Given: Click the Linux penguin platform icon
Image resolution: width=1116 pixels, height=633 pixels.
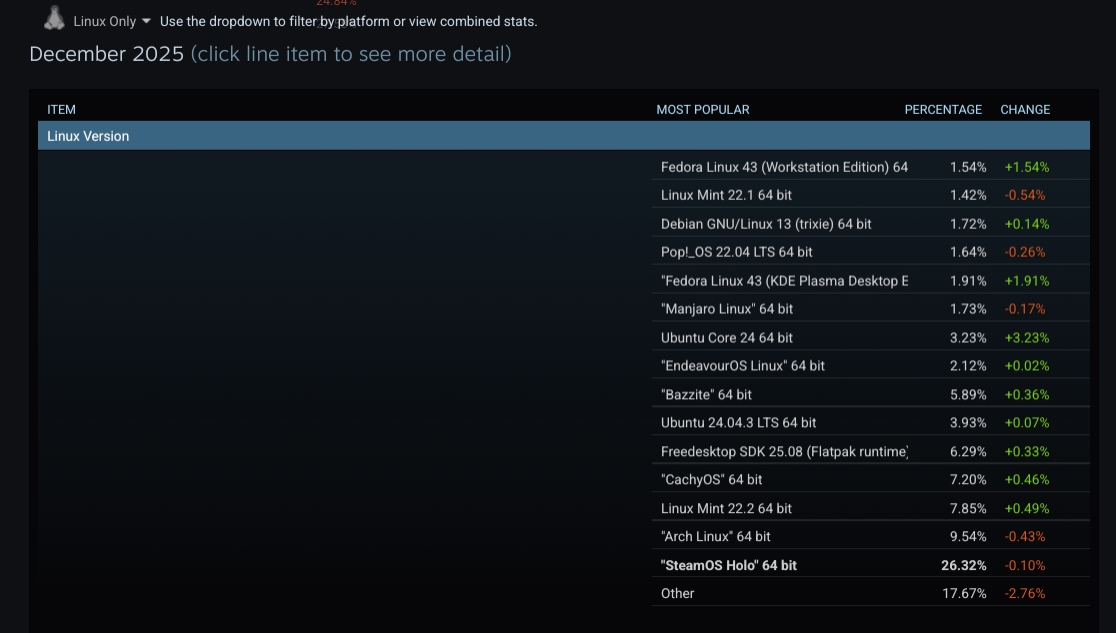Looking at the screenshot, I should 54,19.
